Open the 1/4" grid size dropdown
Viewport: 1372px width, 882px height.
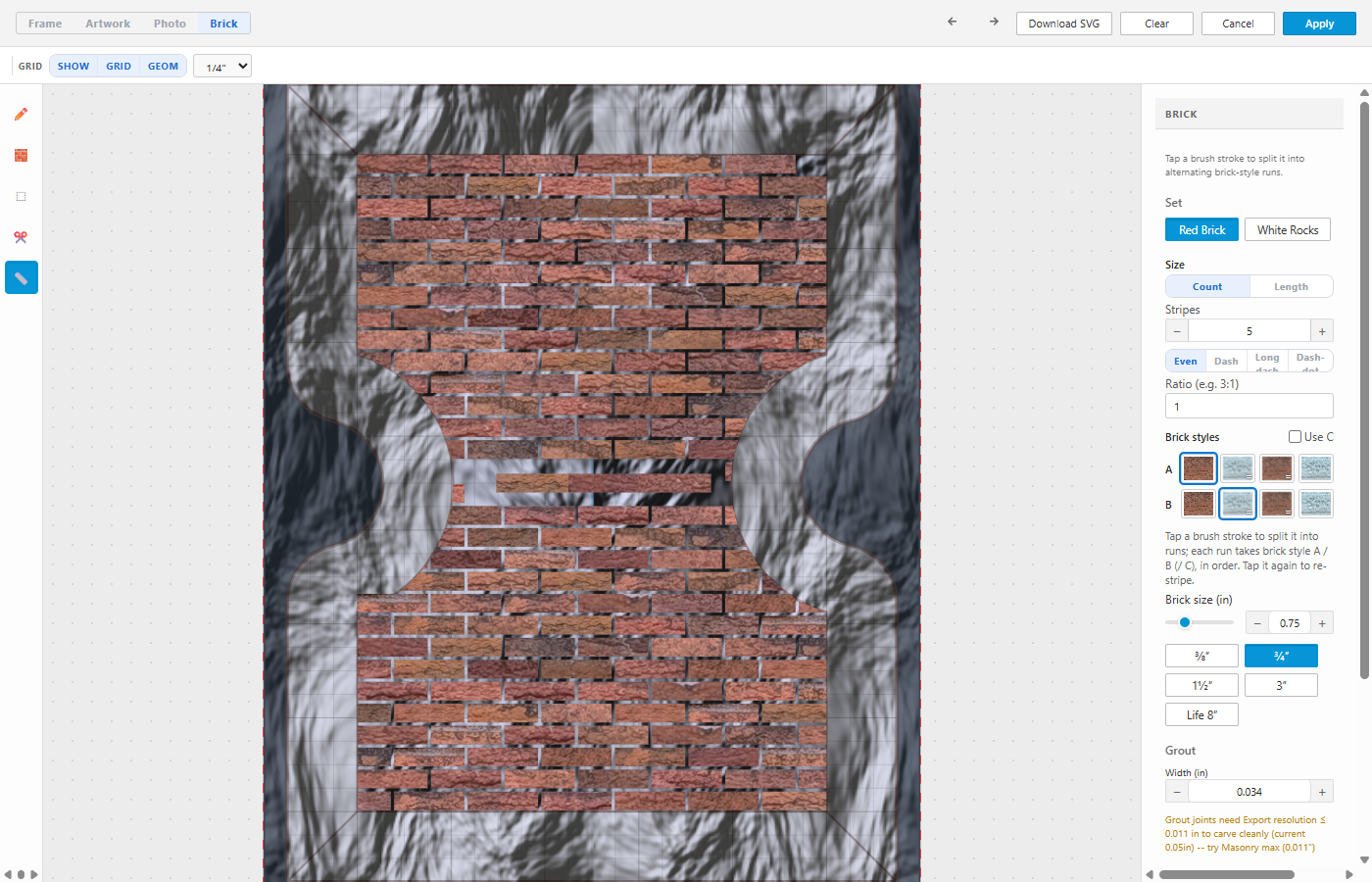point(222,67)
